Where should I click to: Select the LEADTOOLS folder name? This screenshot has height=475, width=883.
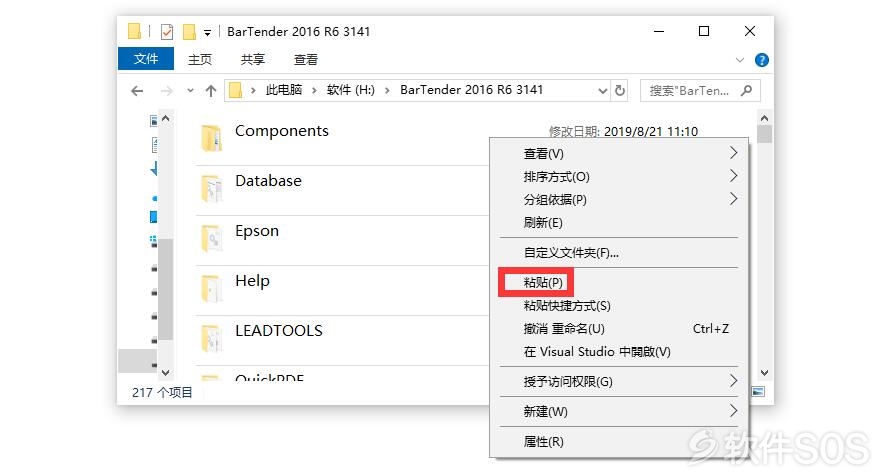(x=279, y=331)
